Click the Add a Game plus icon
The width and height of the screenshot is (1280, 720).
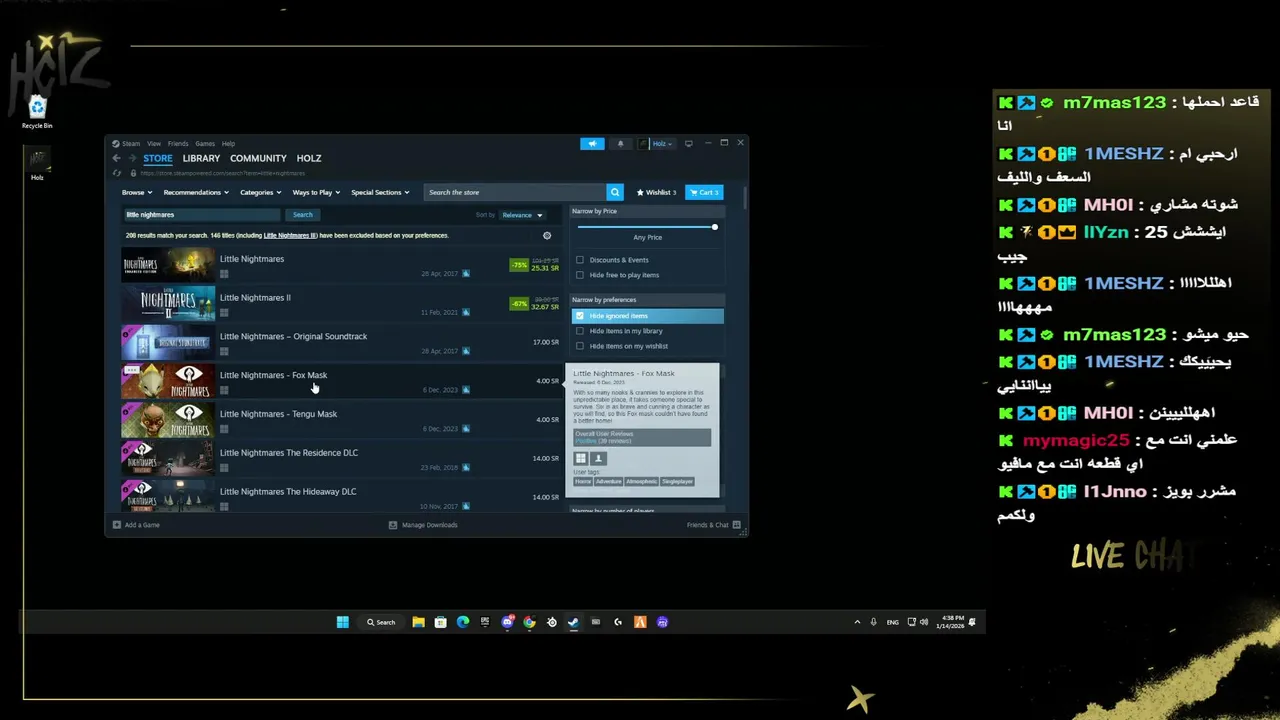(x=117, y=525)
